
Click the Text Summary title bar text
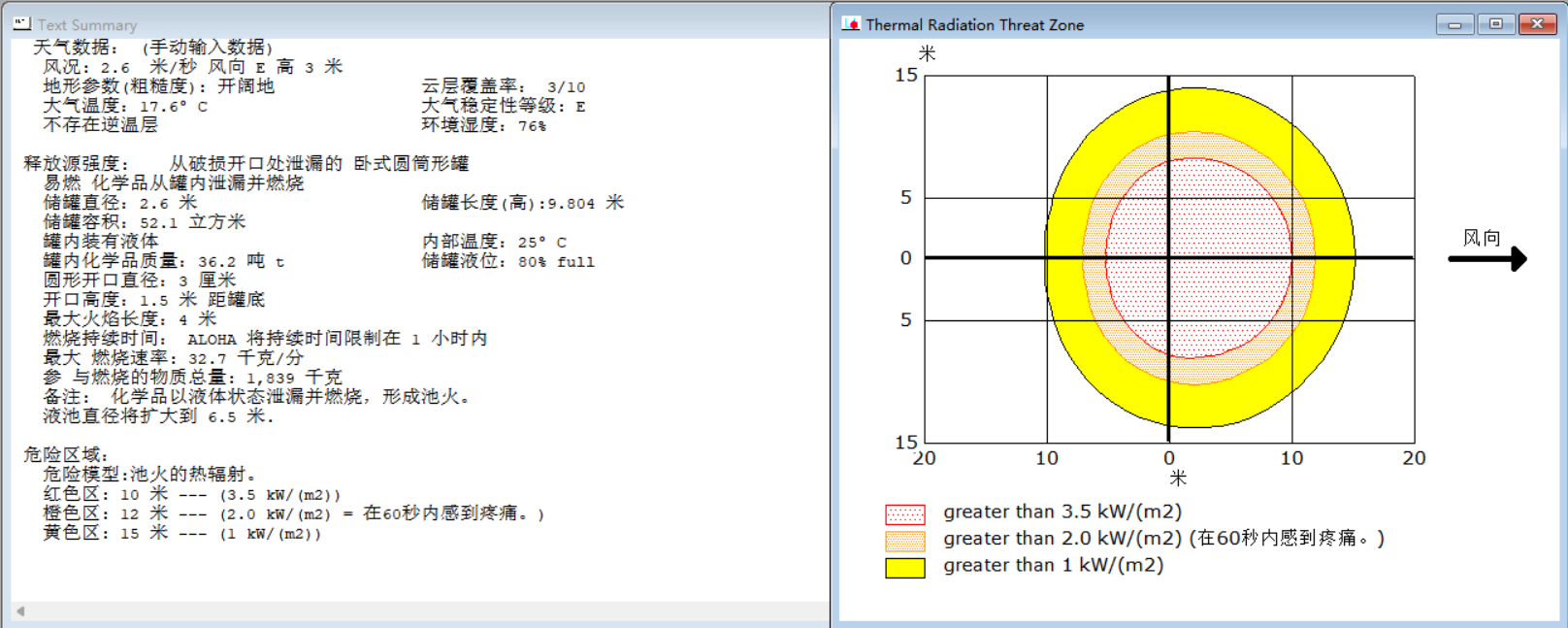pos(87,25)
